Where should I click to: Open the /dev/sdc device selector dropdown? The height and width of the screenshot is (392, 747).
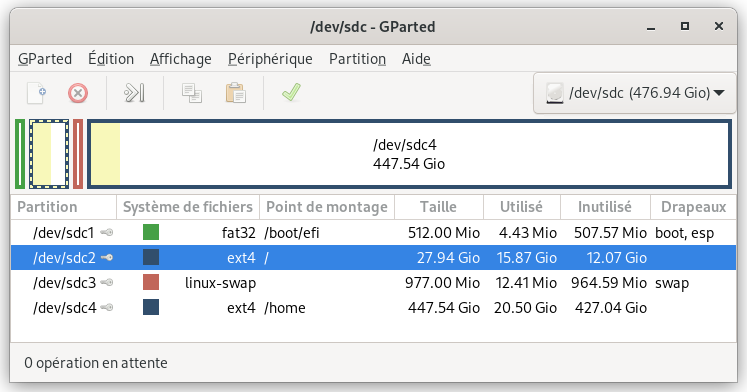635,93
